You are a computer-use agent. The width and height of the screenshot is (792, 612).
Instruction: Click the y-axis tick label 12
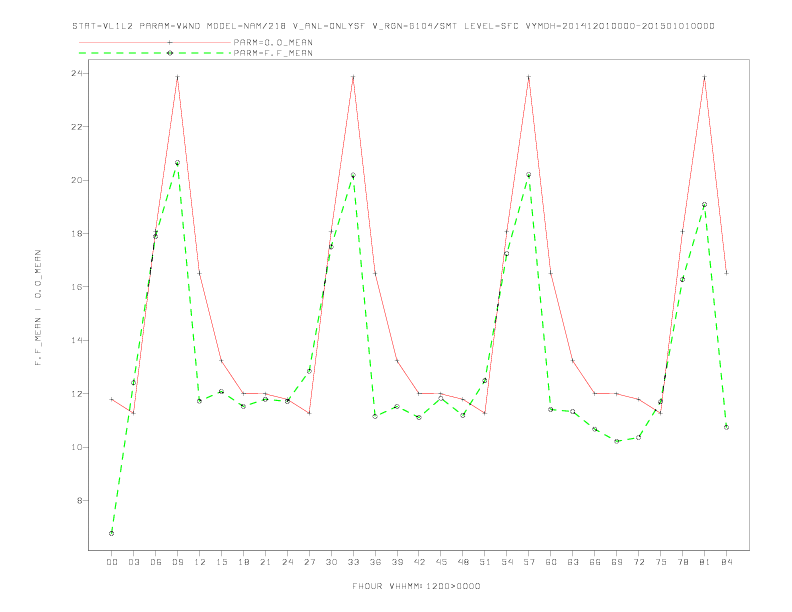77,394
